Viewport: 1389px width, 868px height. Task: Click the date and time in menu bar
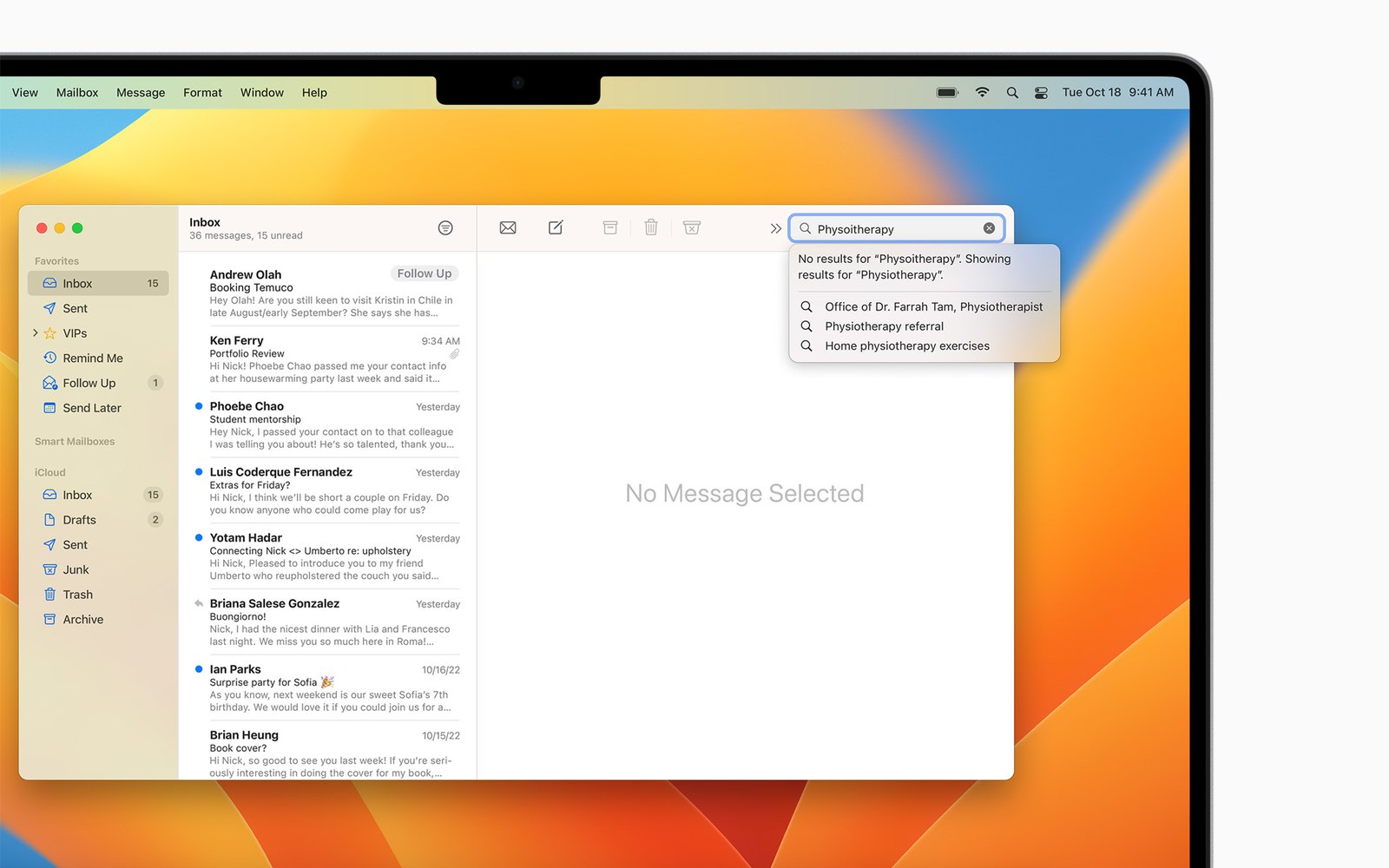coord(1118,92)
